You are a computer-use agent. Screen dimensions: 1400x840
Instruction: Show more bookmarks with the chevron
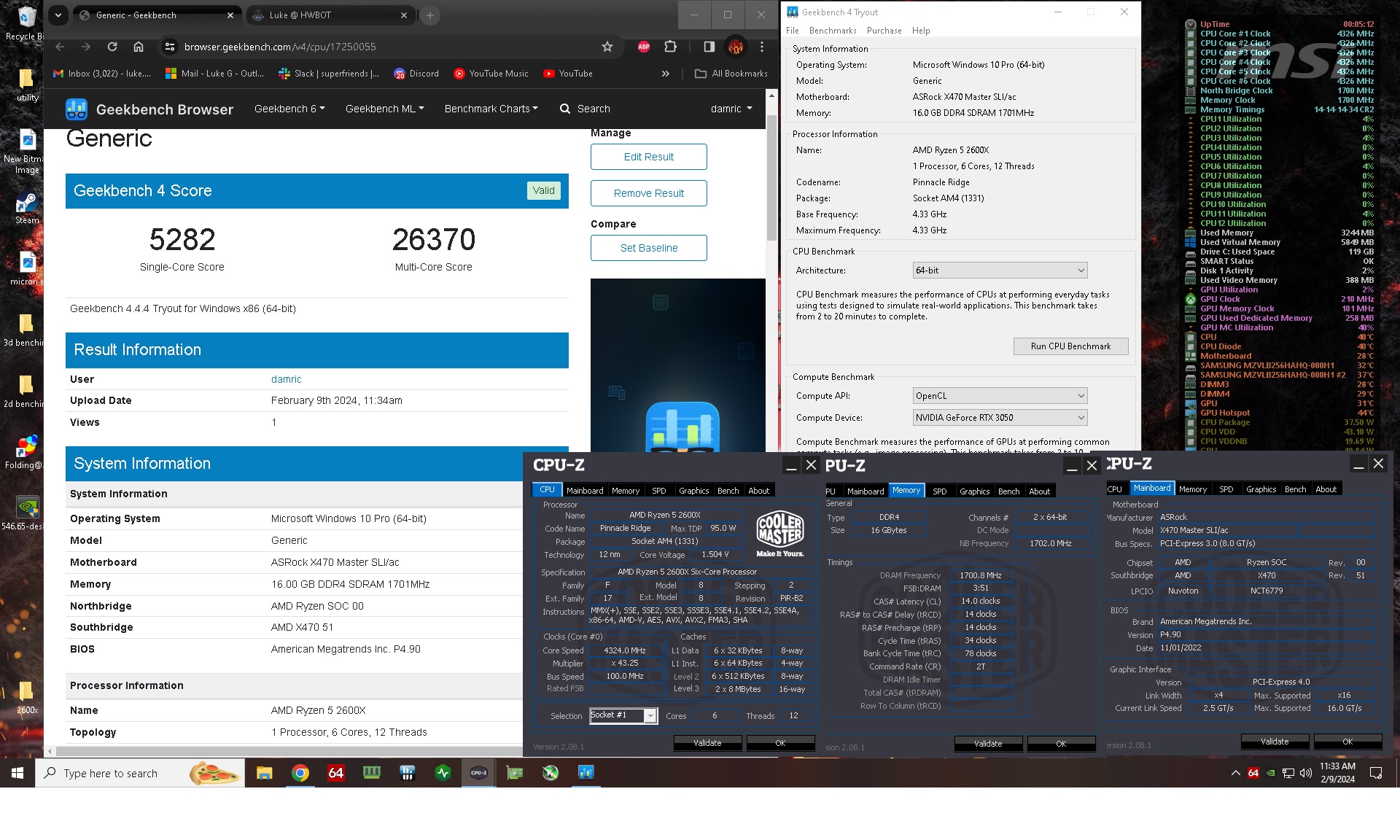click(665, 74)
